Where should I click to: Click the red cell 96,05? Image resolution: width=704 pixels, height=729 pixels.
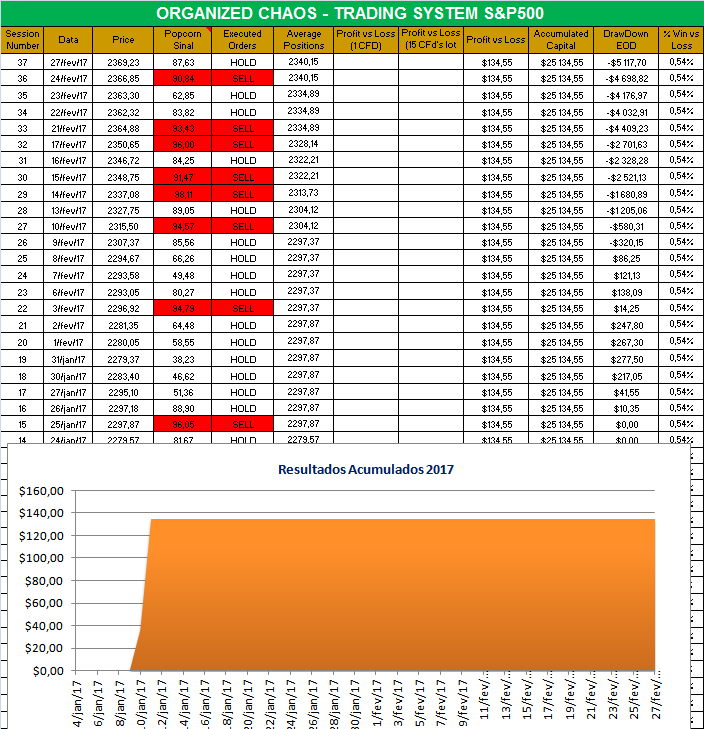(x=183, y=424)
